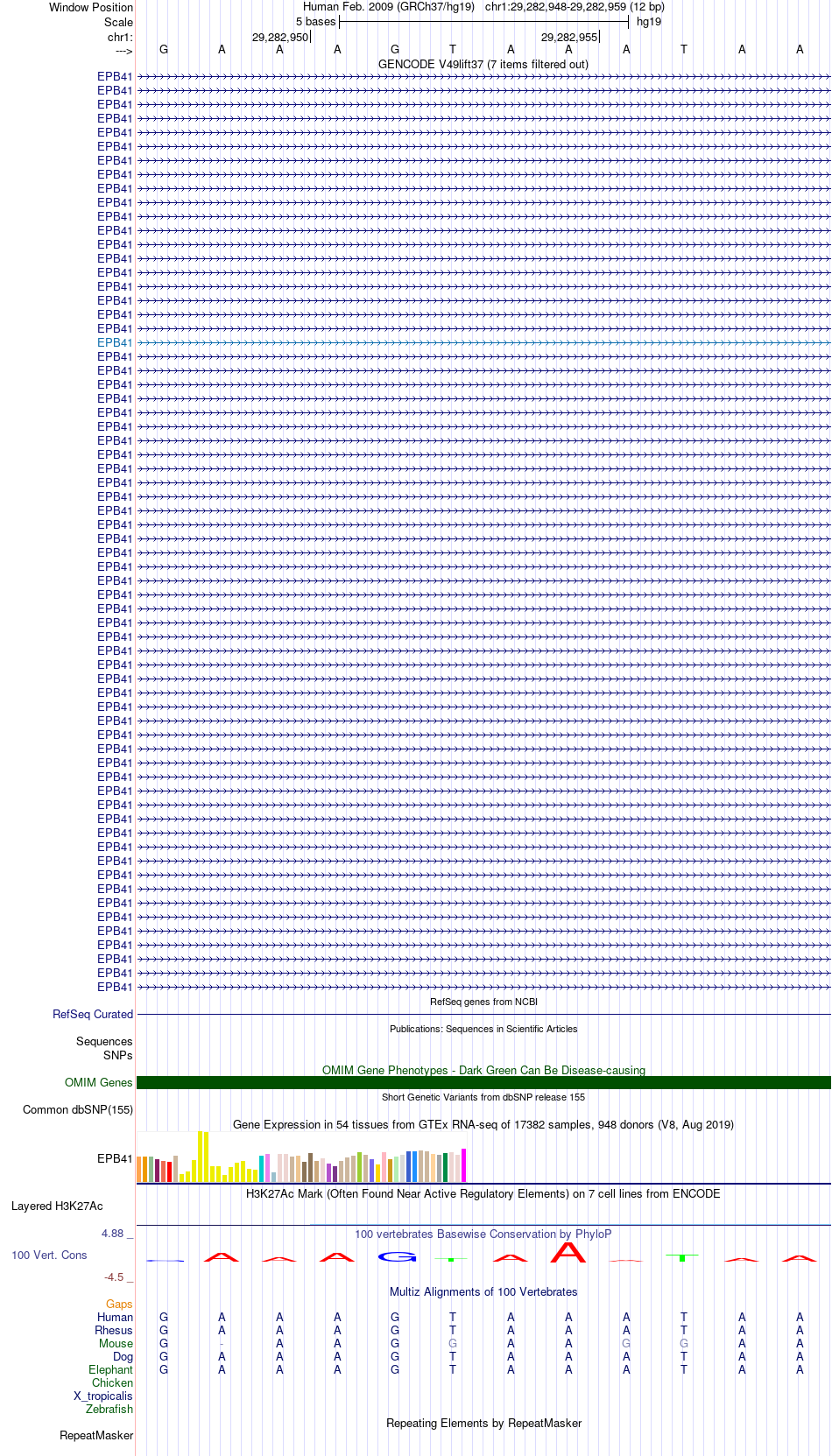Select the Dog alignment row label
Viewport: 832px width, 1456px height.
123,1356
